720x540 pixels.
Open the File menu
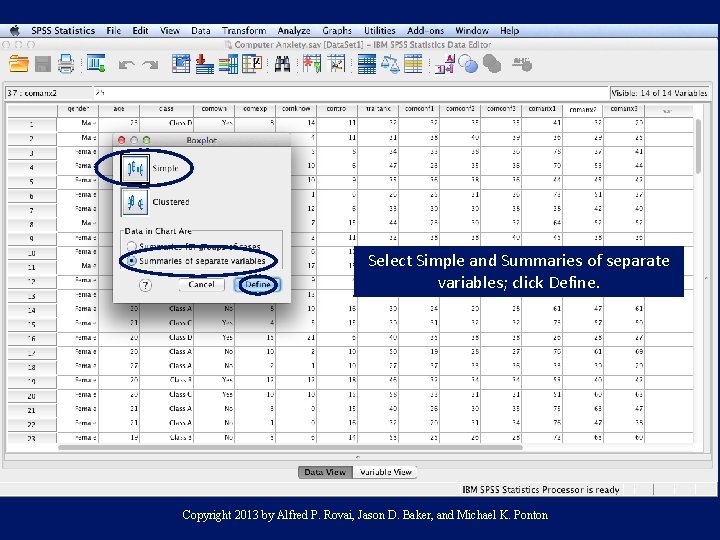(x=113, y=31)
